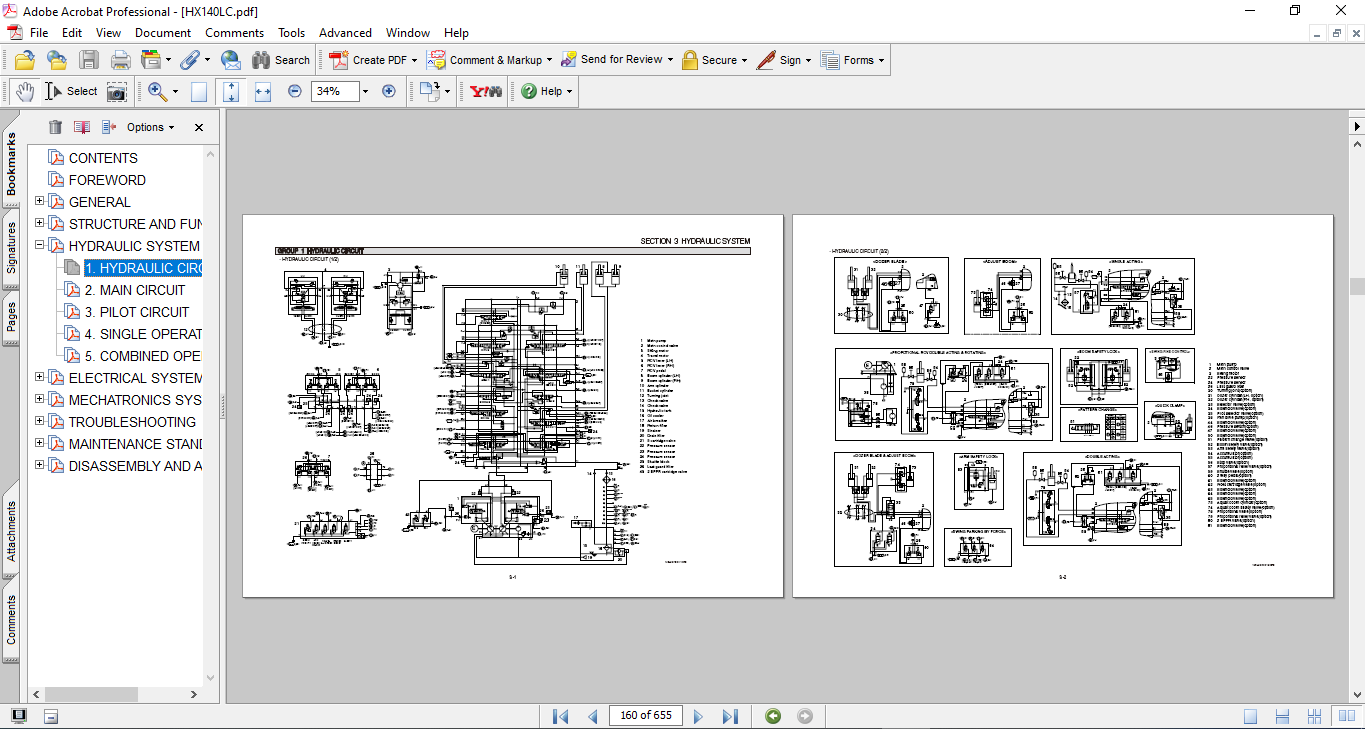Switch to Single Page layout
The width and height of the screenshot is (1365, 729).
pos(1250,716)
